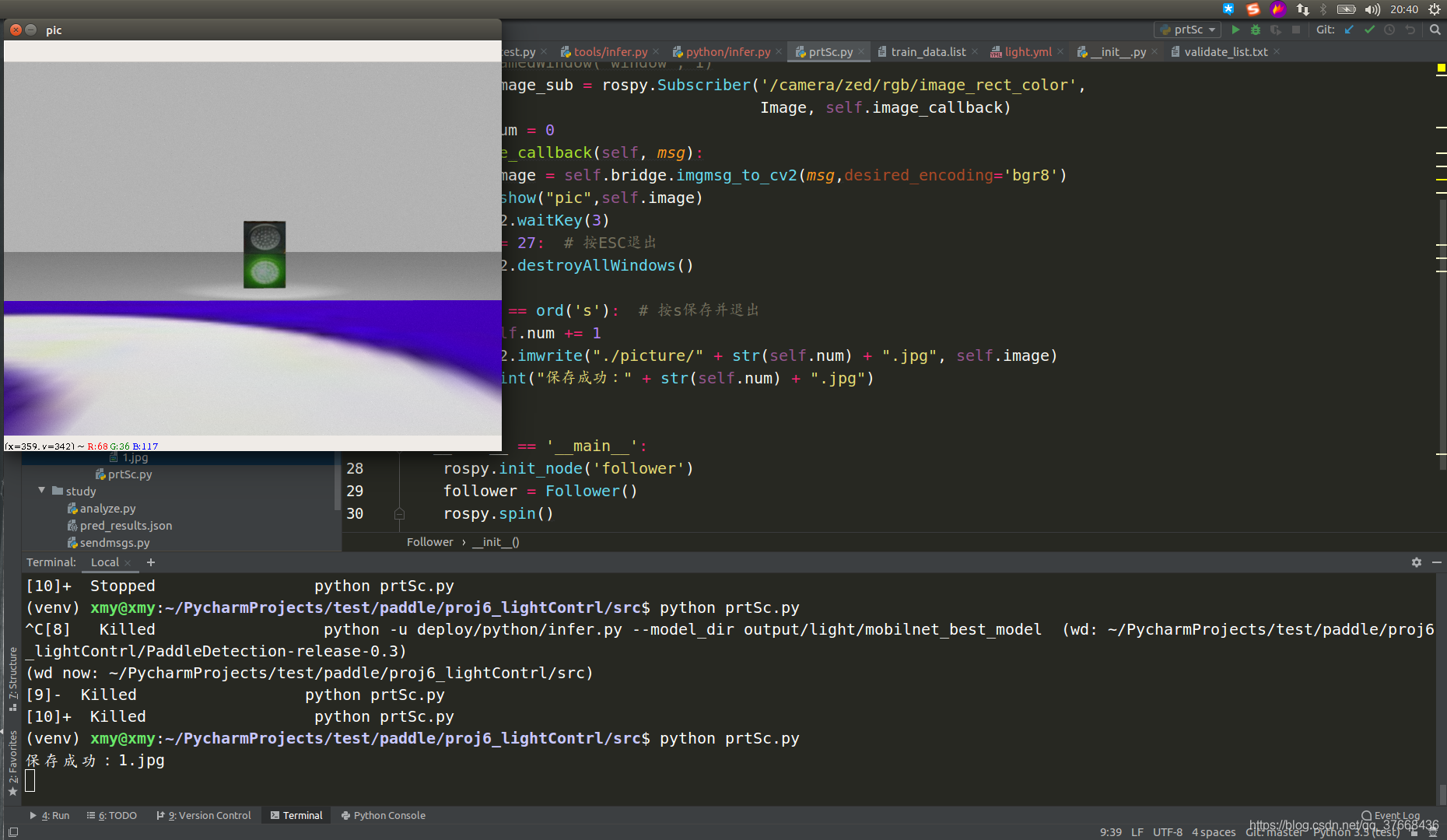Show Git history clock icon
Image resolution: width=1447 pixels, height=840 pixels.
[x=1389, y=30]
